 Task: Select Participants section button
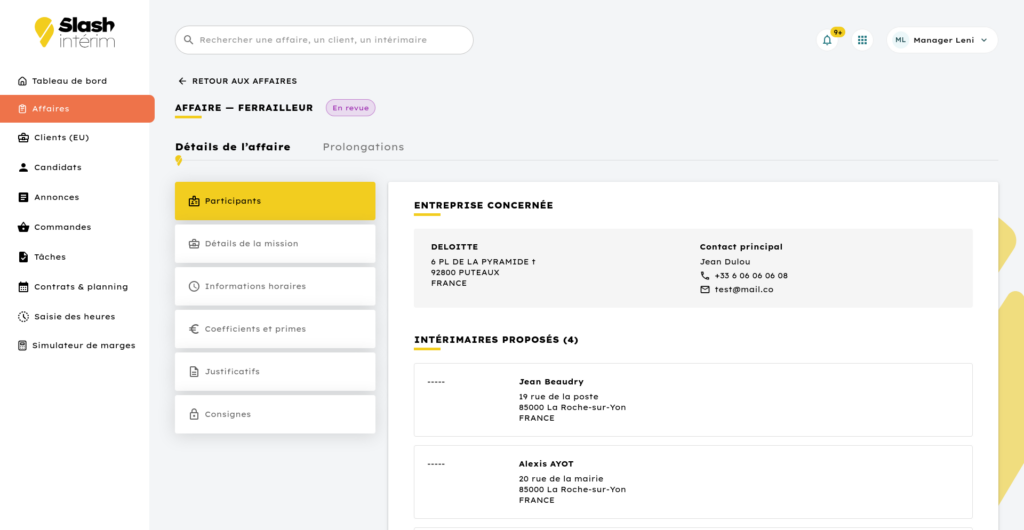275,201
